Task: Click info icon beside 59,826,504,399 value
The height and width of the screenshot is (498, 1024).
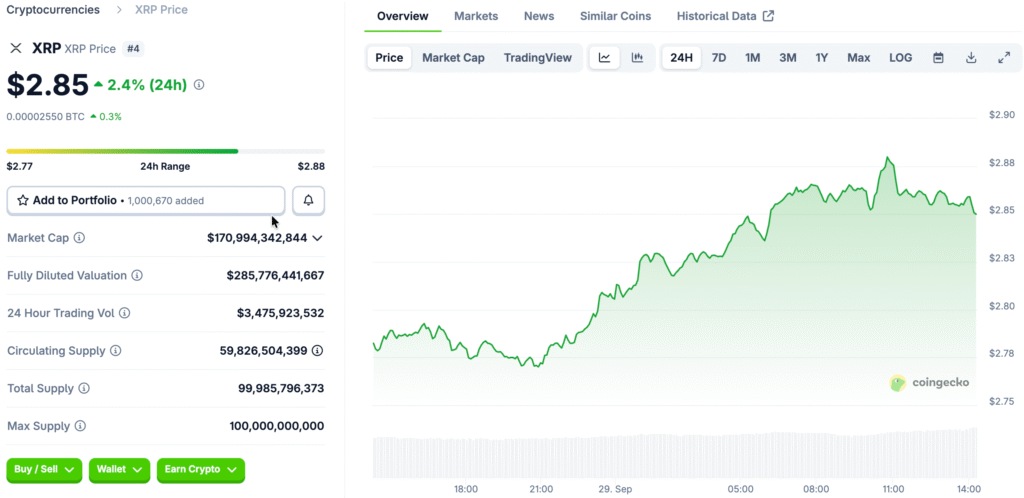Action: (x=317, y=350)
